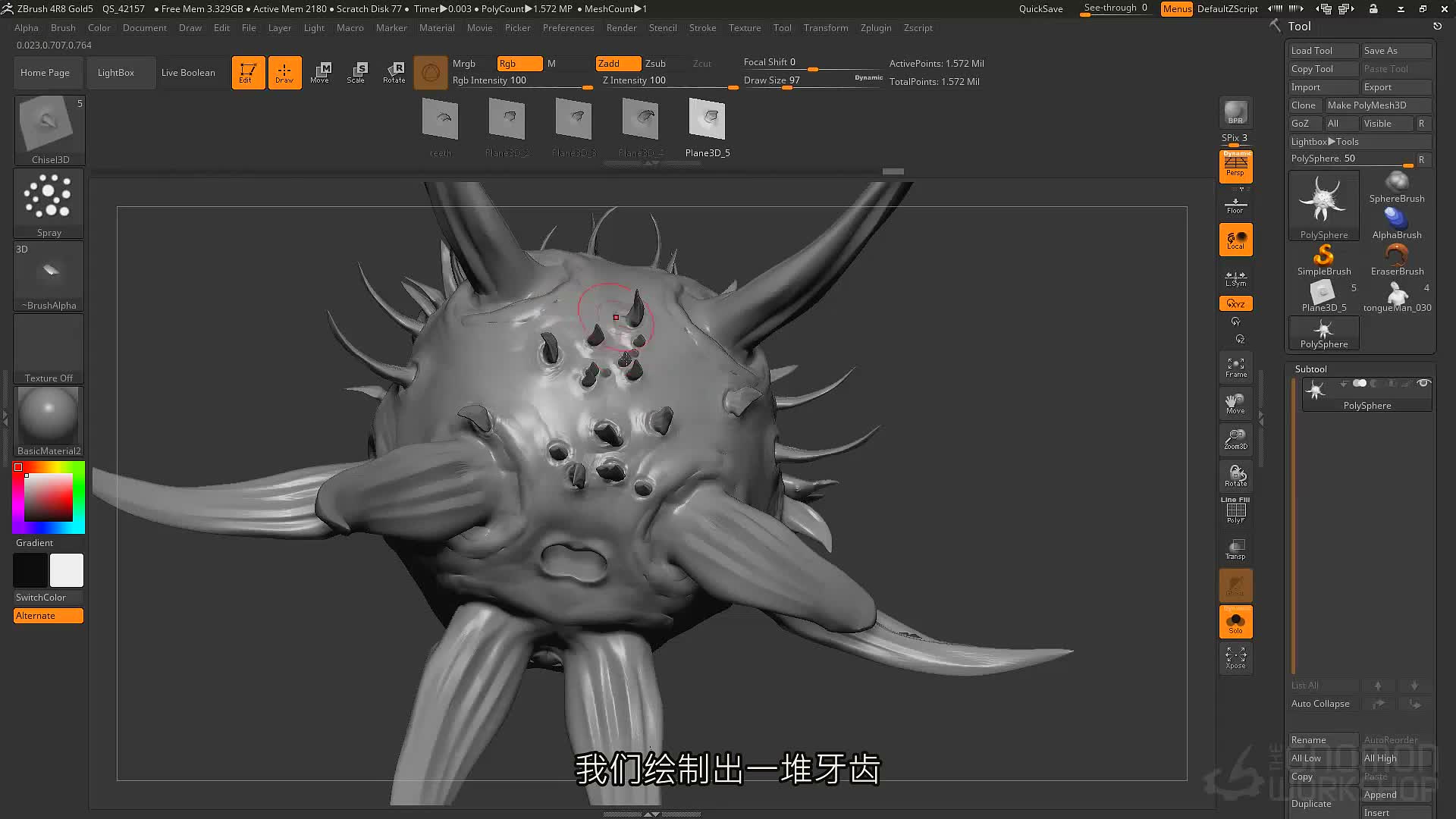Click the Zoom3D navigation icon
Viewport: 1456px width, 819px height.
[1235, 440]
